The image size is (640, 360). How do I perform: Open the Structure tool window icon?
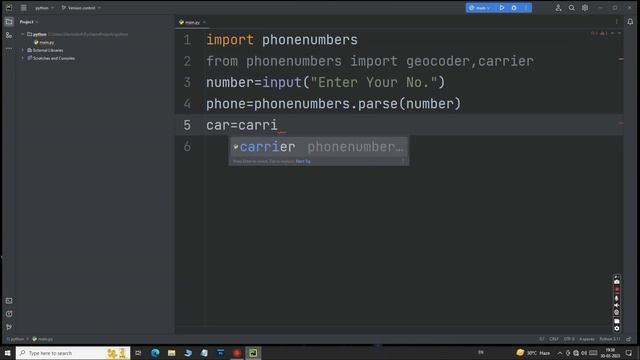(x=9, y=36)
